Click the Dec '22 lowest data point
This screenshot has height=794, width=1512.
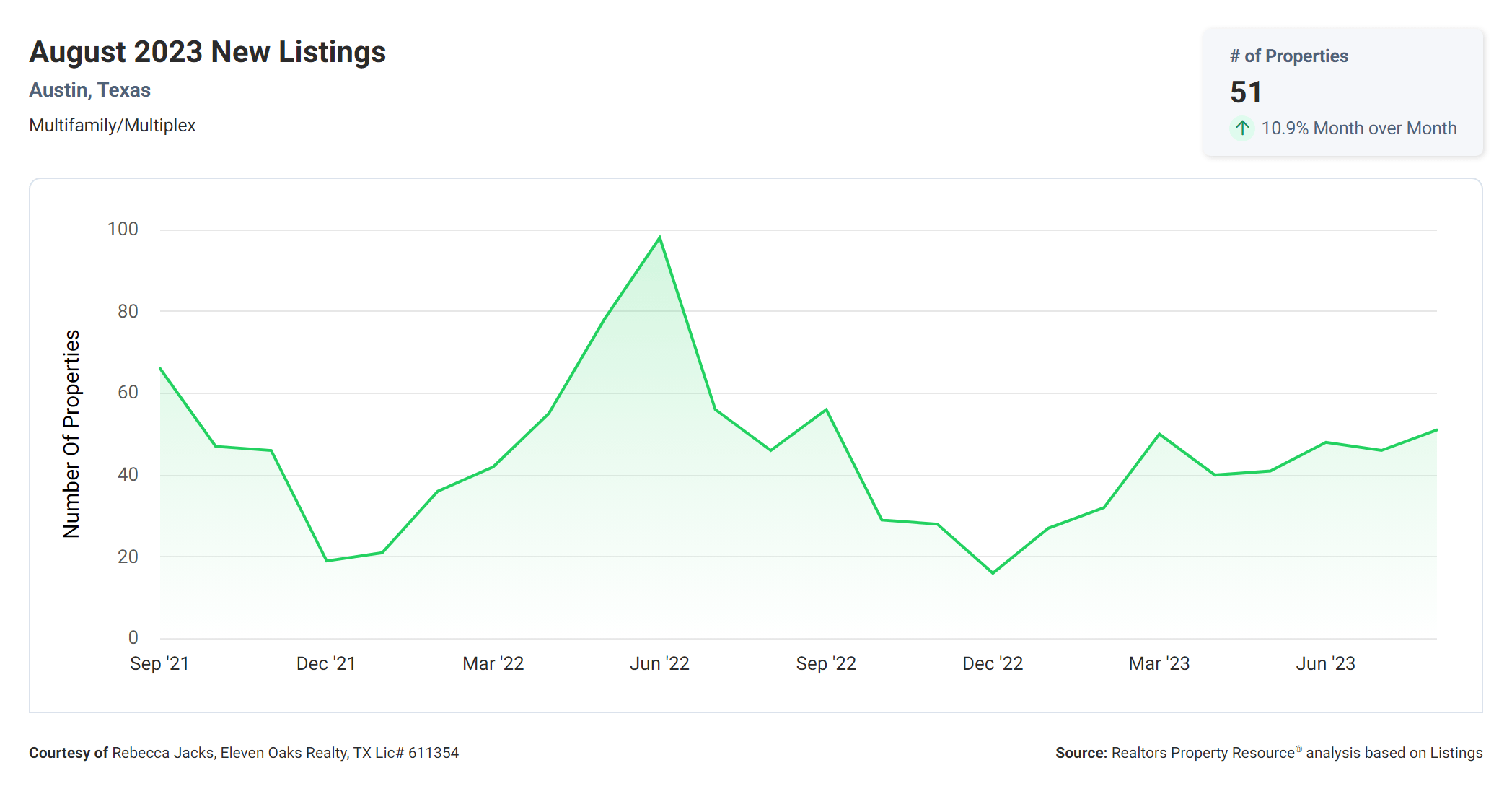[x=993, y=573]
